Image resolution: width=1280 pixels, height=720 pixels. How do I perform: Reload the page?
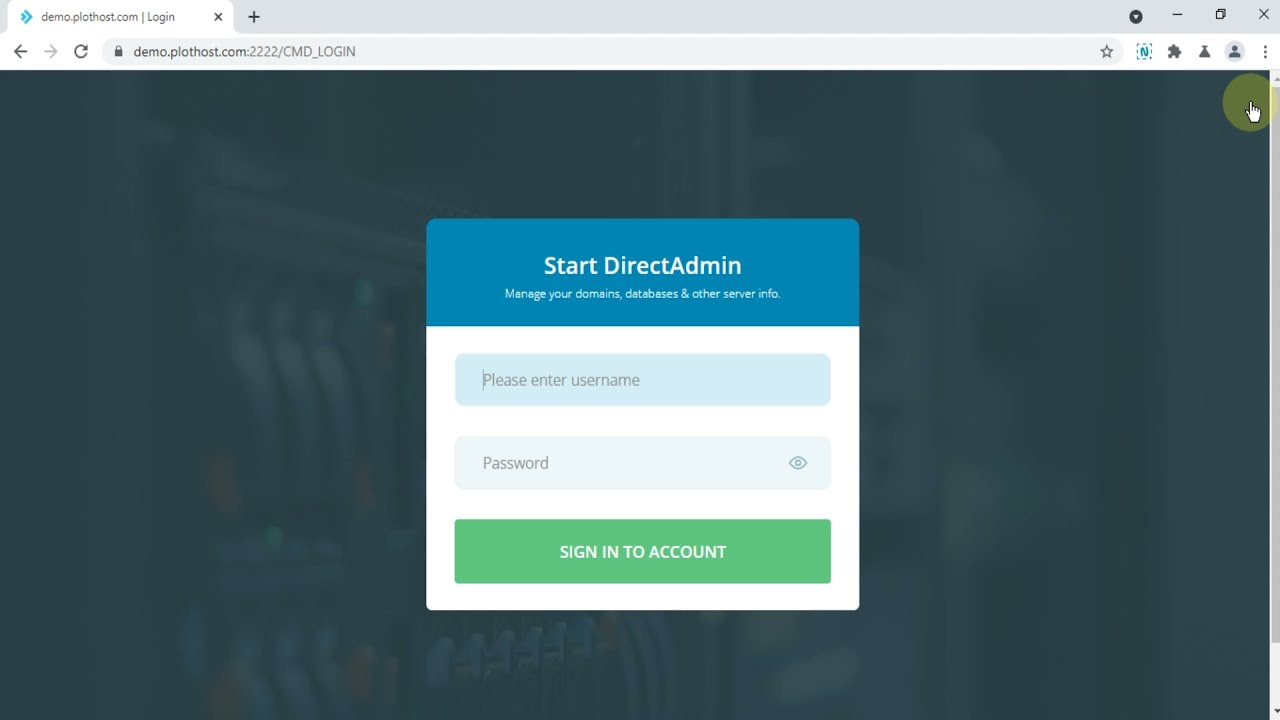pyautogui.click(x=81, y=51)
